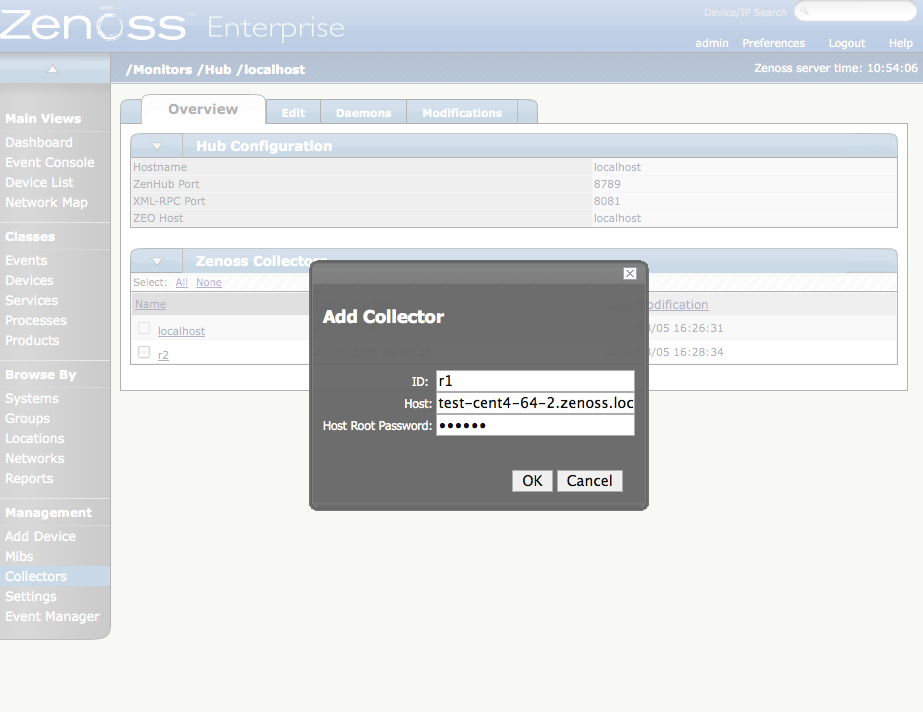The height and width of the screenshot is (712, 923).
Task: Focus the Host input field
Action: pos(535,403)
